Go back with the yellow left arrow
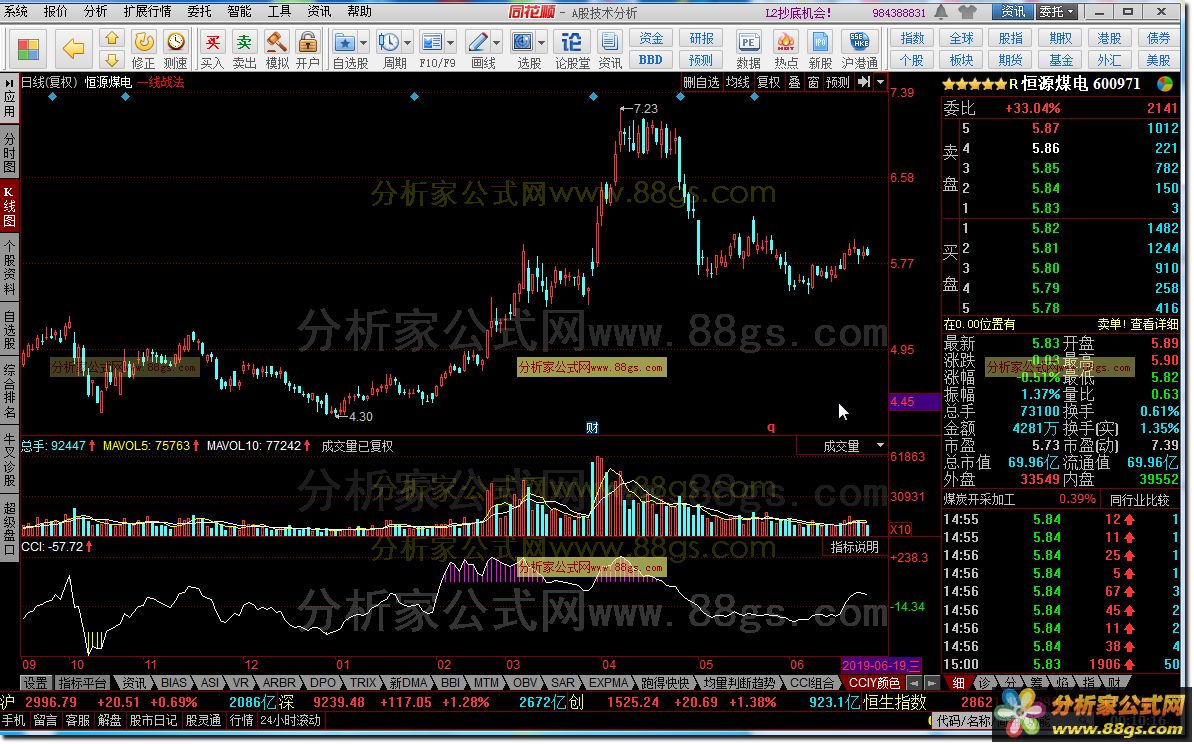Viewport: 1194px width, 744px height. [x=73, y=49]
